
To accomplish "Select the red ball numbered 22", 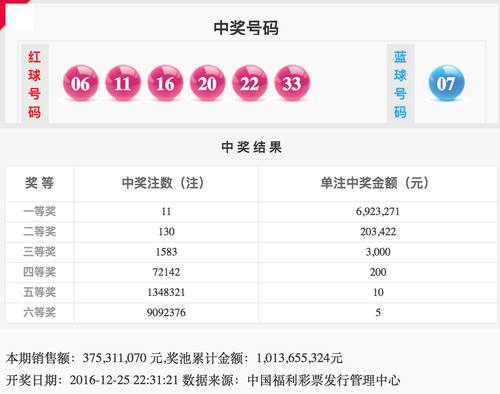I will pyautogui.click(x=250, y=83).
